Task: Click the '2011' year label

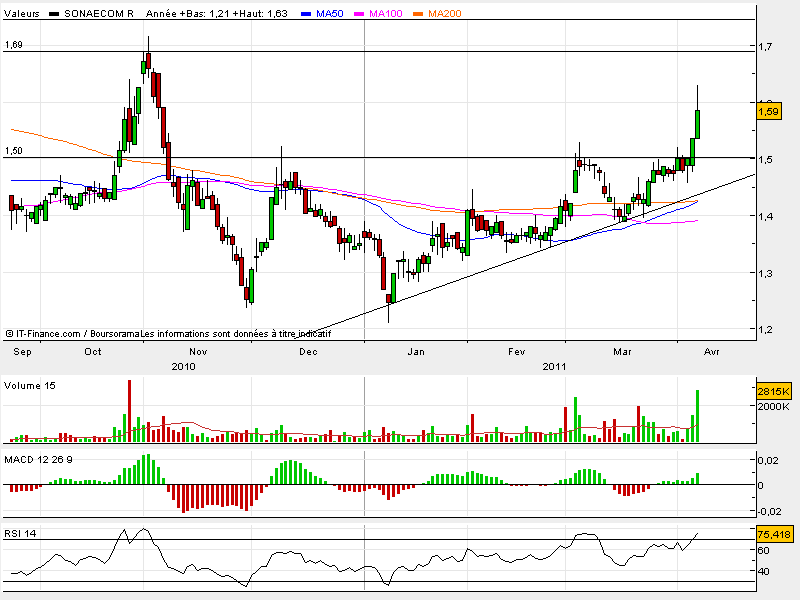Action: [x=555, y=366]
